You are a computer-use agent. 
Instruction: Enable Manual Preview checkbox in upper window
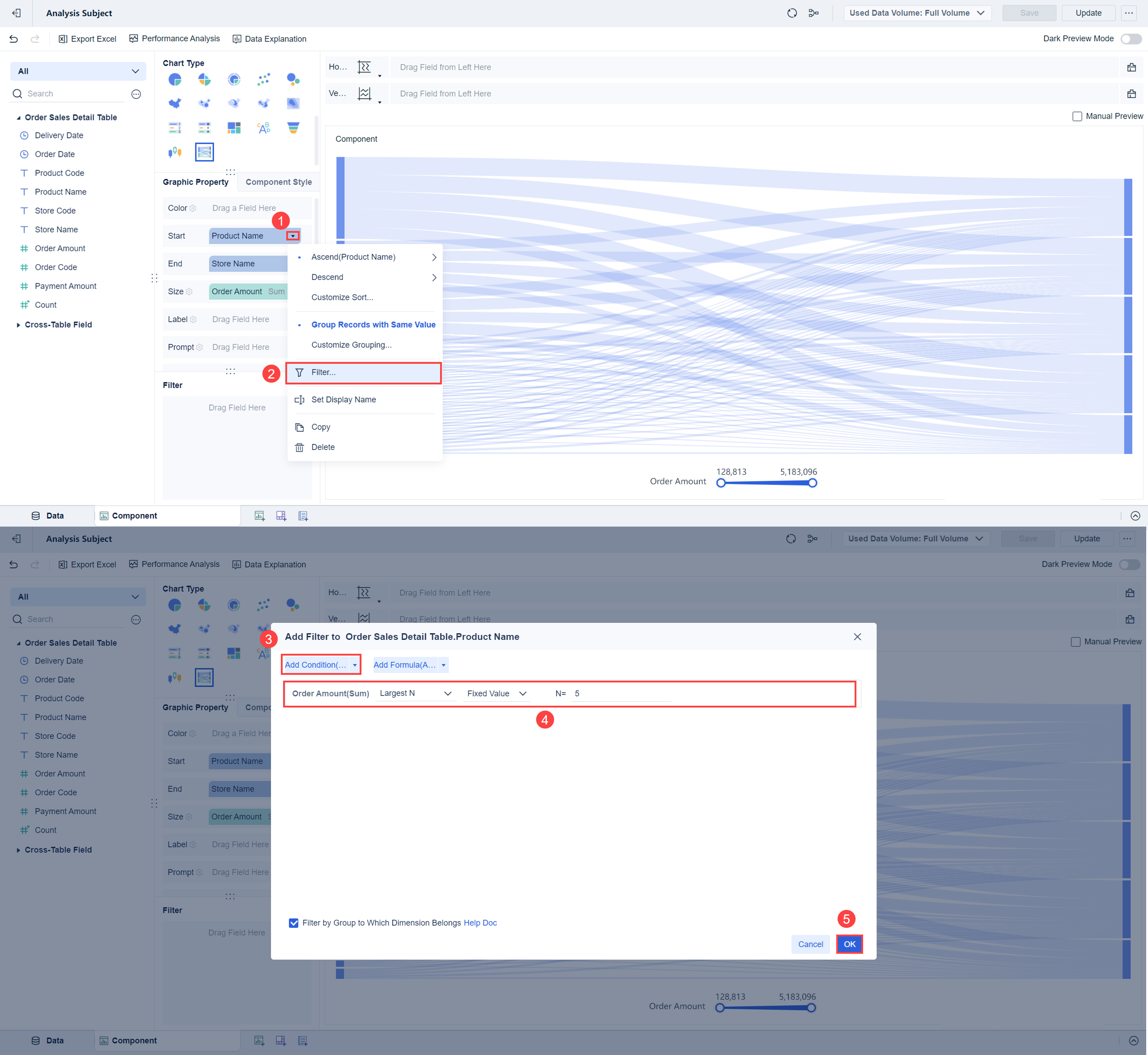pyautogui.click(x=1077, y=116)
